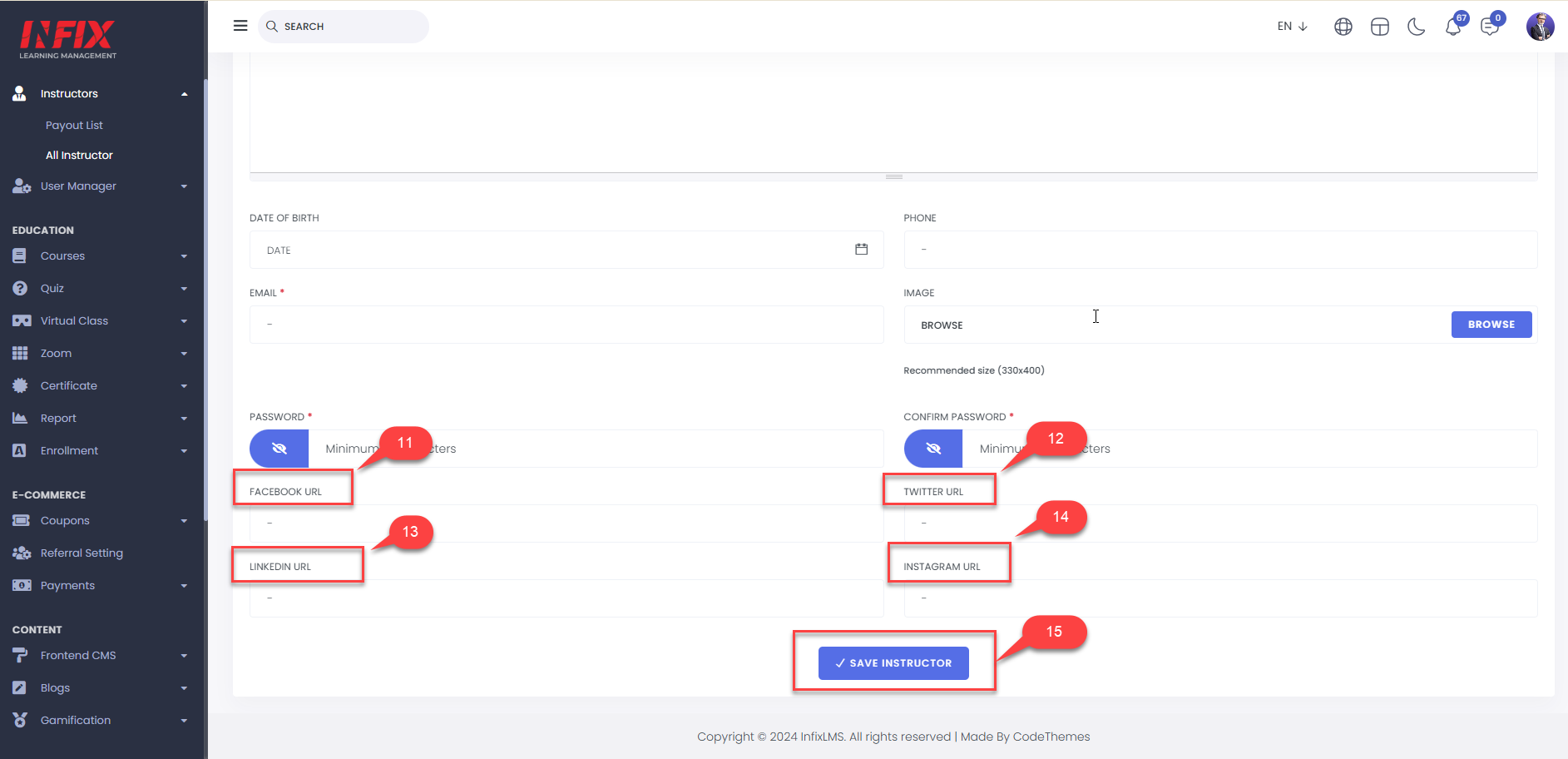Click the blue Browse image button
The image size is (1568, 759).
1491,325
